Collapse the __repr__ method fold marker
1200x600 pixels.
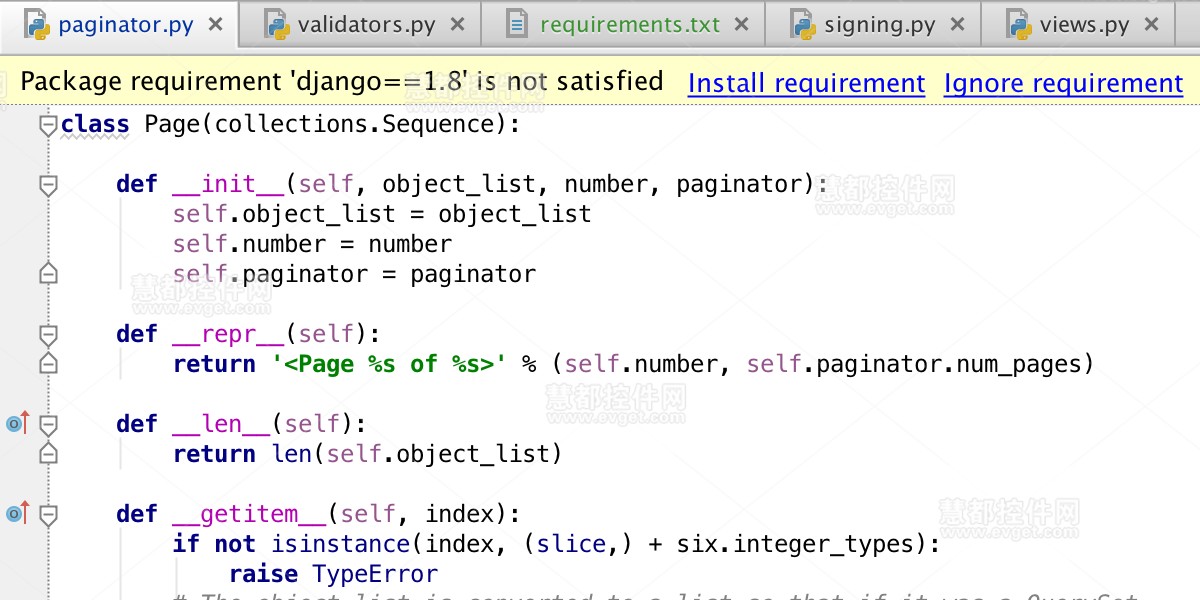click(47, 334)
